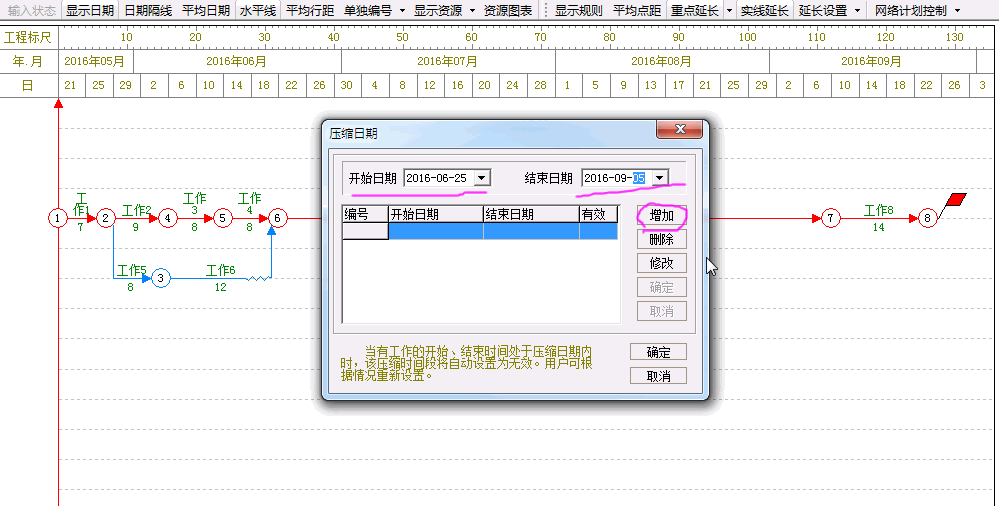Expand the 延长设置 dropdown arrow
The image size is (999, 506).
click(x=857, y=10)
